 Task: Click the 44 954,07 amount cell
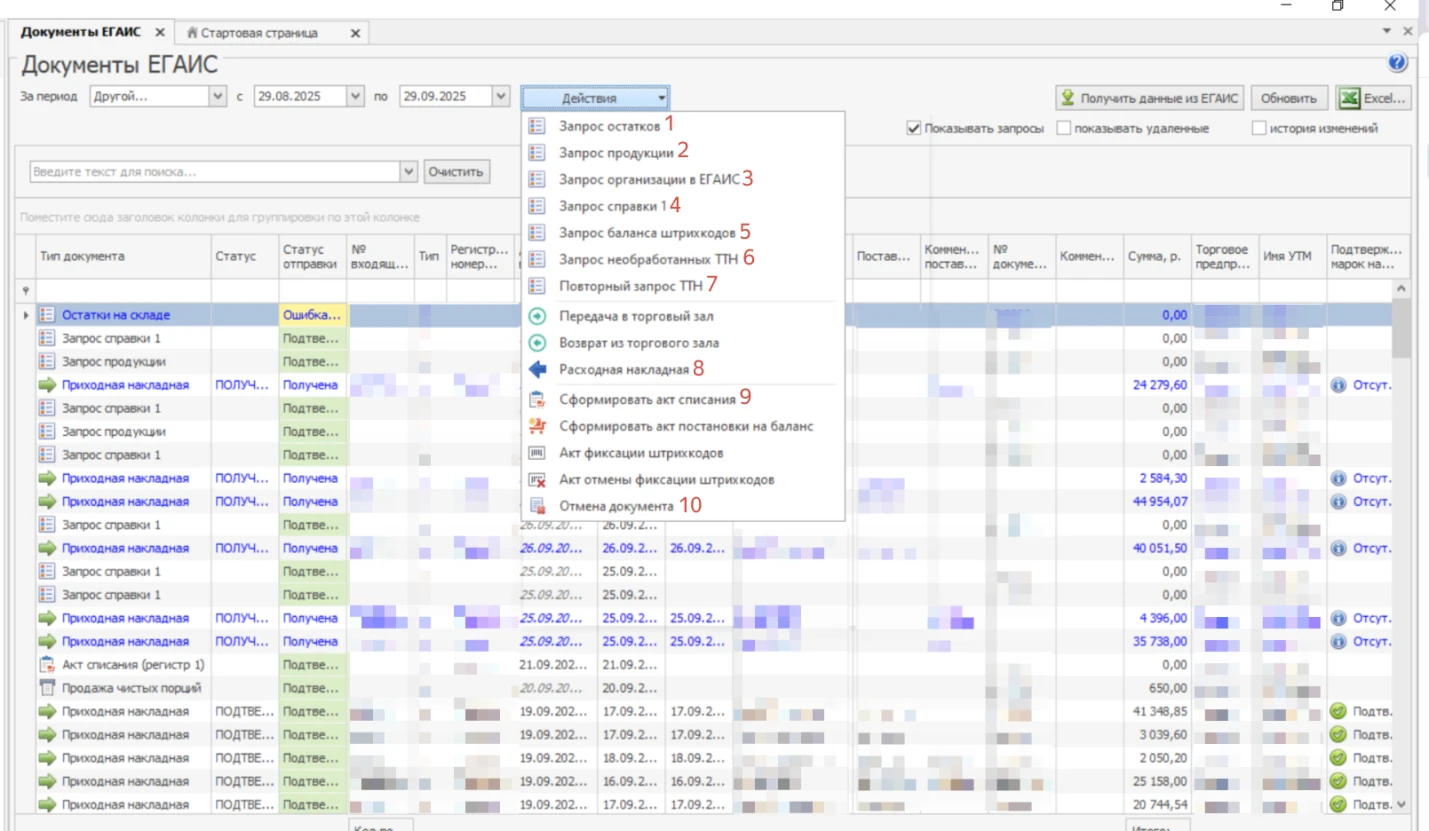click(x=1156, y=501)
